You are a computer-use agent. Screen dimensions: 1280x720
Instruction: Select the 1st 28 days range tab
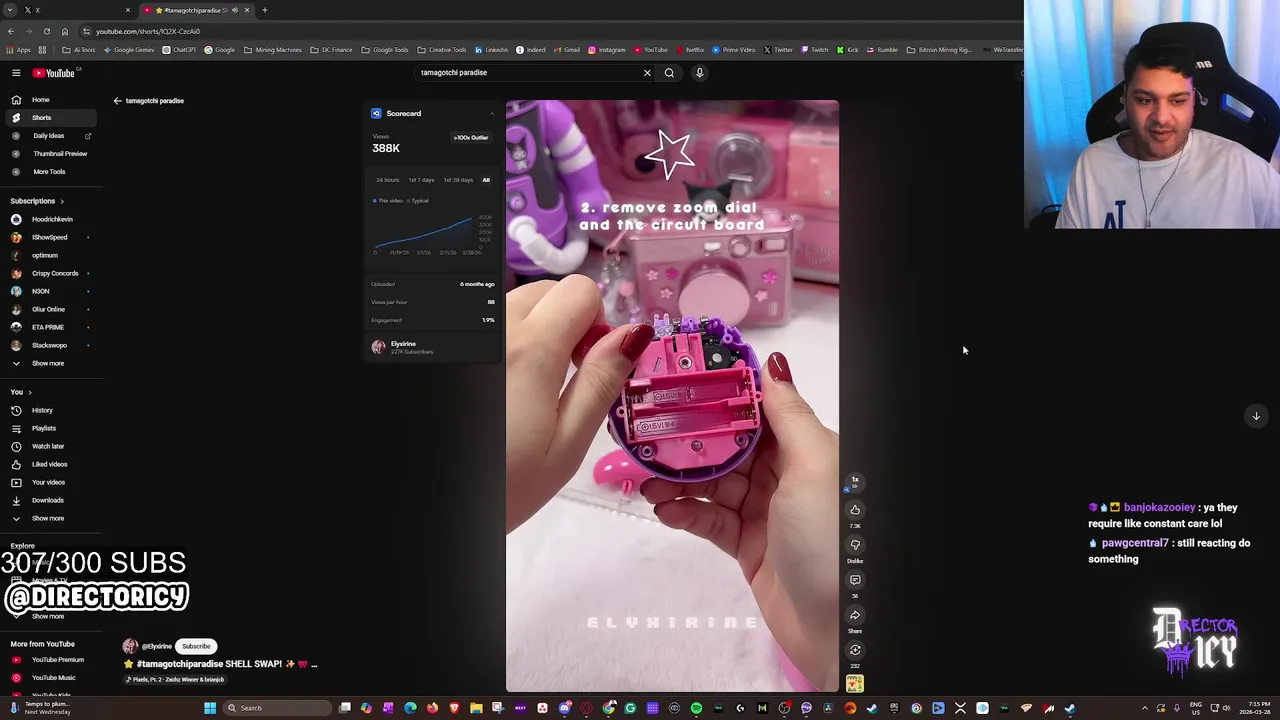coord(458,180)
